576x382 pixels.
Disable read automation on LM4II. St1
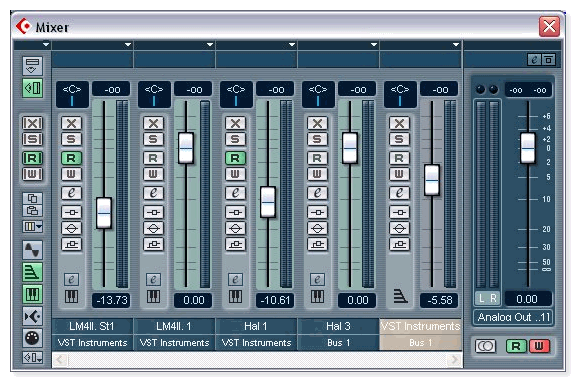(x=71, y=158)
